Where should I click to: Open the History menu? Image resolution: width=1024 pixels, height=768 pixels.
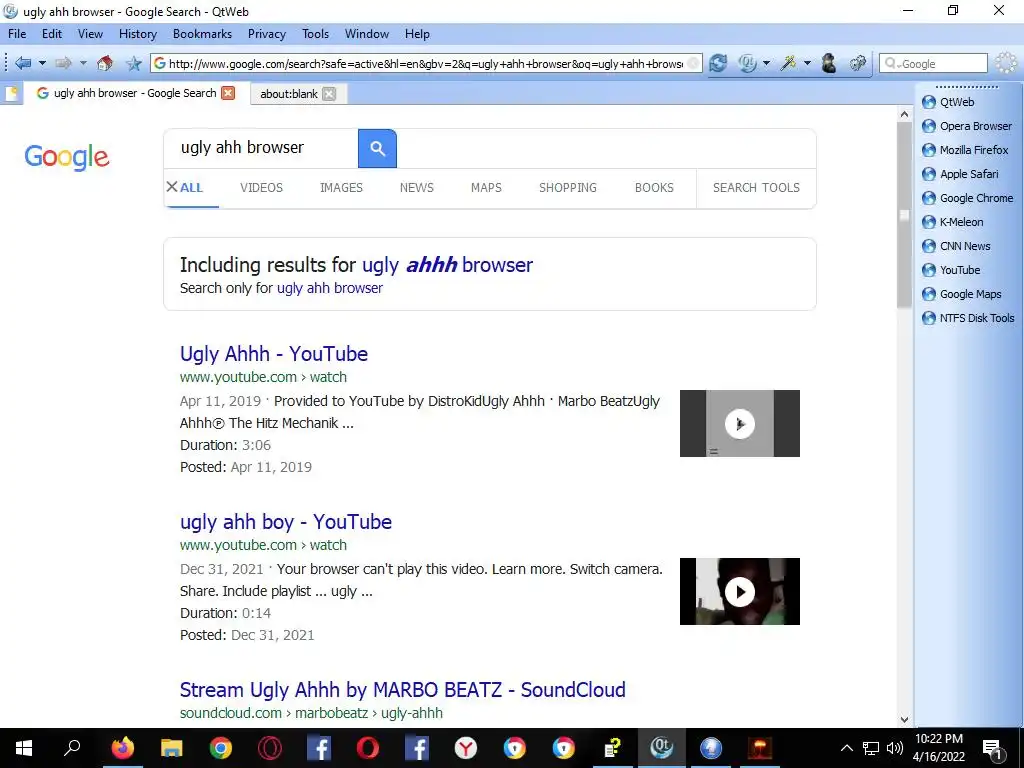tap(137, 34)
